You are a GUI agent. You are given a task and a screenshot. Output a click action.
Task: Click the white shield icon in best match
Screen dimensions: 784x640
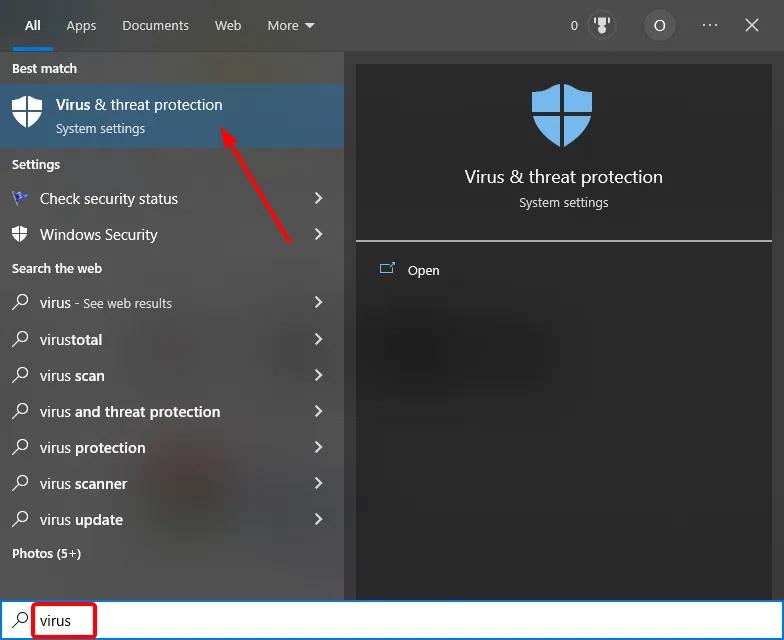click(27, 112)
